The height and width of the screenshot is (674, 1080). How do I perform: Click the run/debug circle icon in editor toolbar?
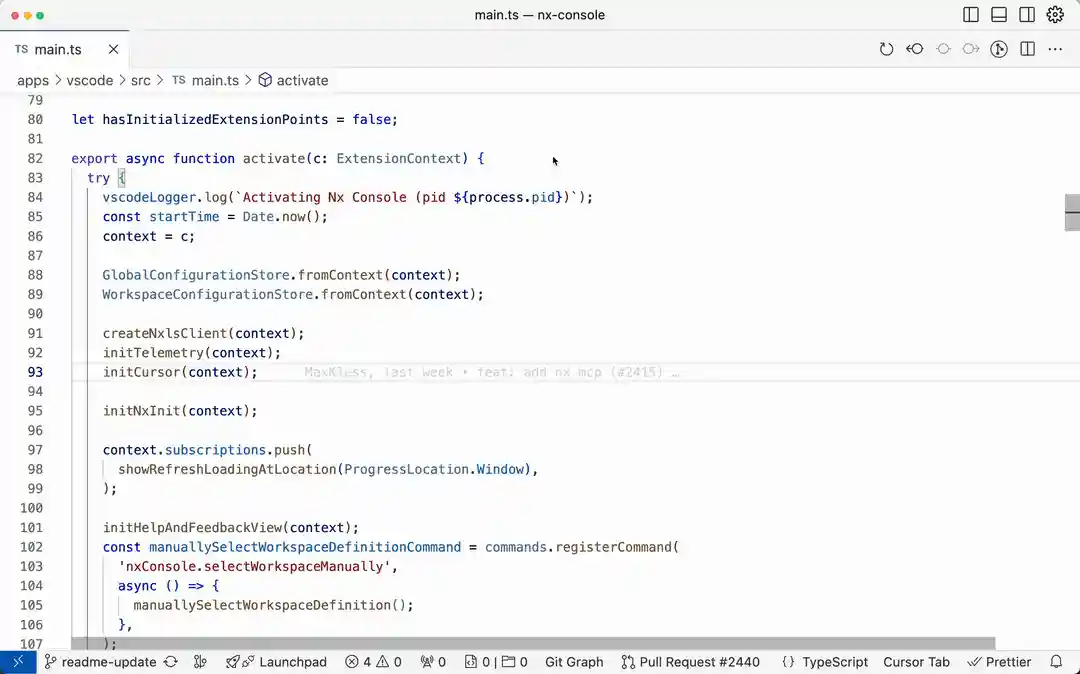[998, 48]
